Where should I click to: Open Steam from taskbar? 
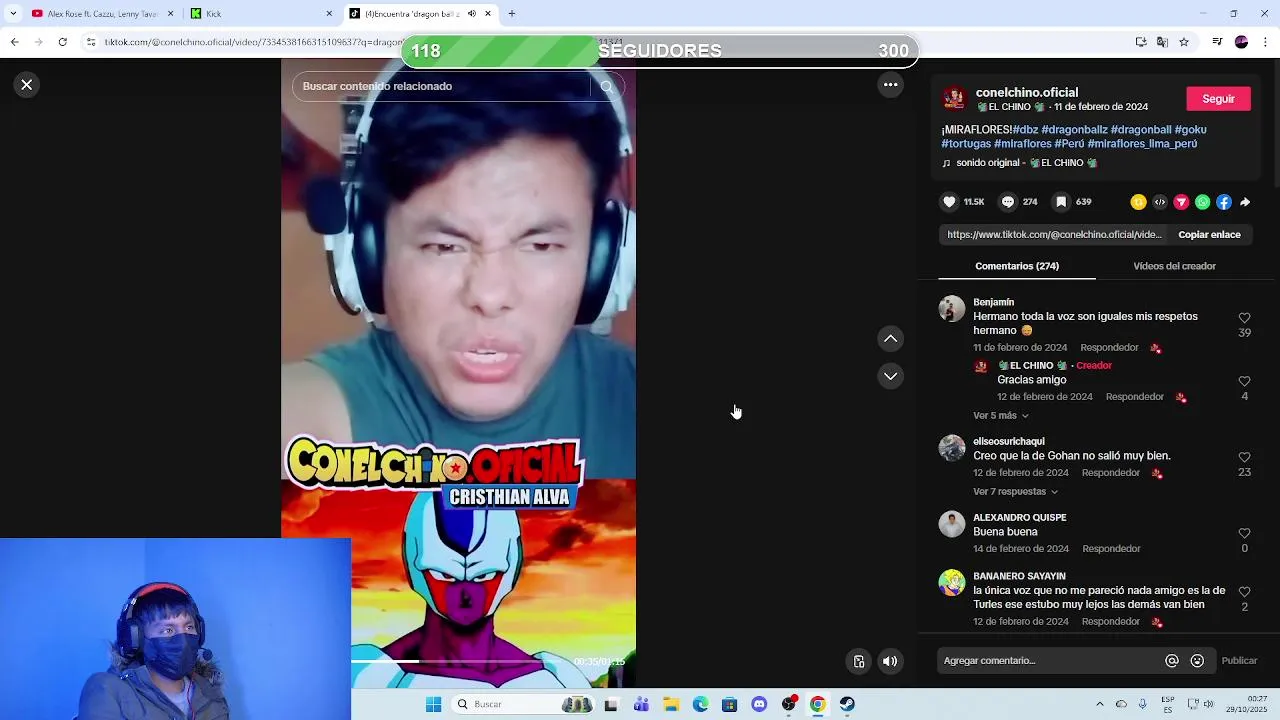[847, 704]
